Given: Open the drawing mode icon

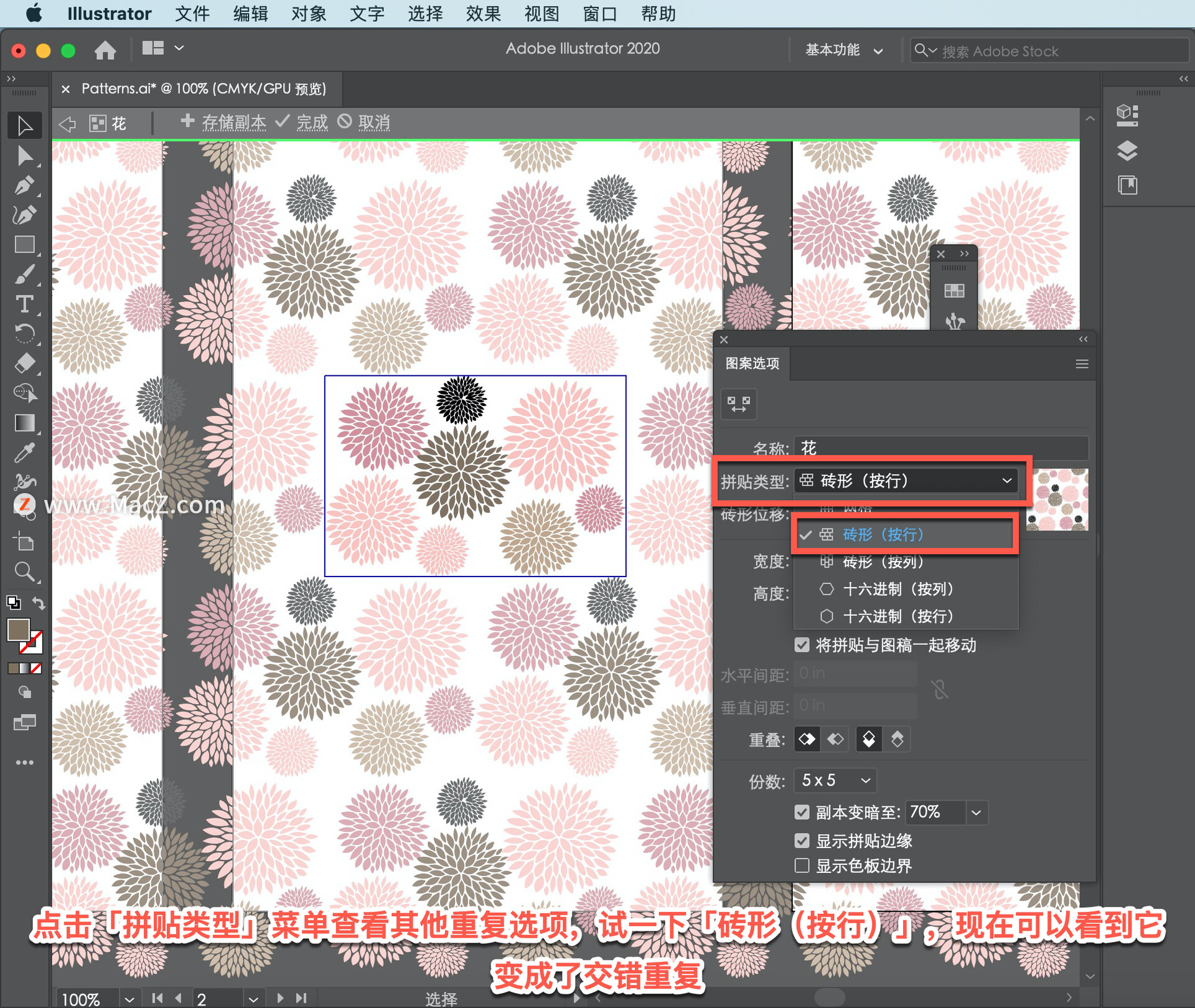Looking at the screenshot, I should 24,692.
